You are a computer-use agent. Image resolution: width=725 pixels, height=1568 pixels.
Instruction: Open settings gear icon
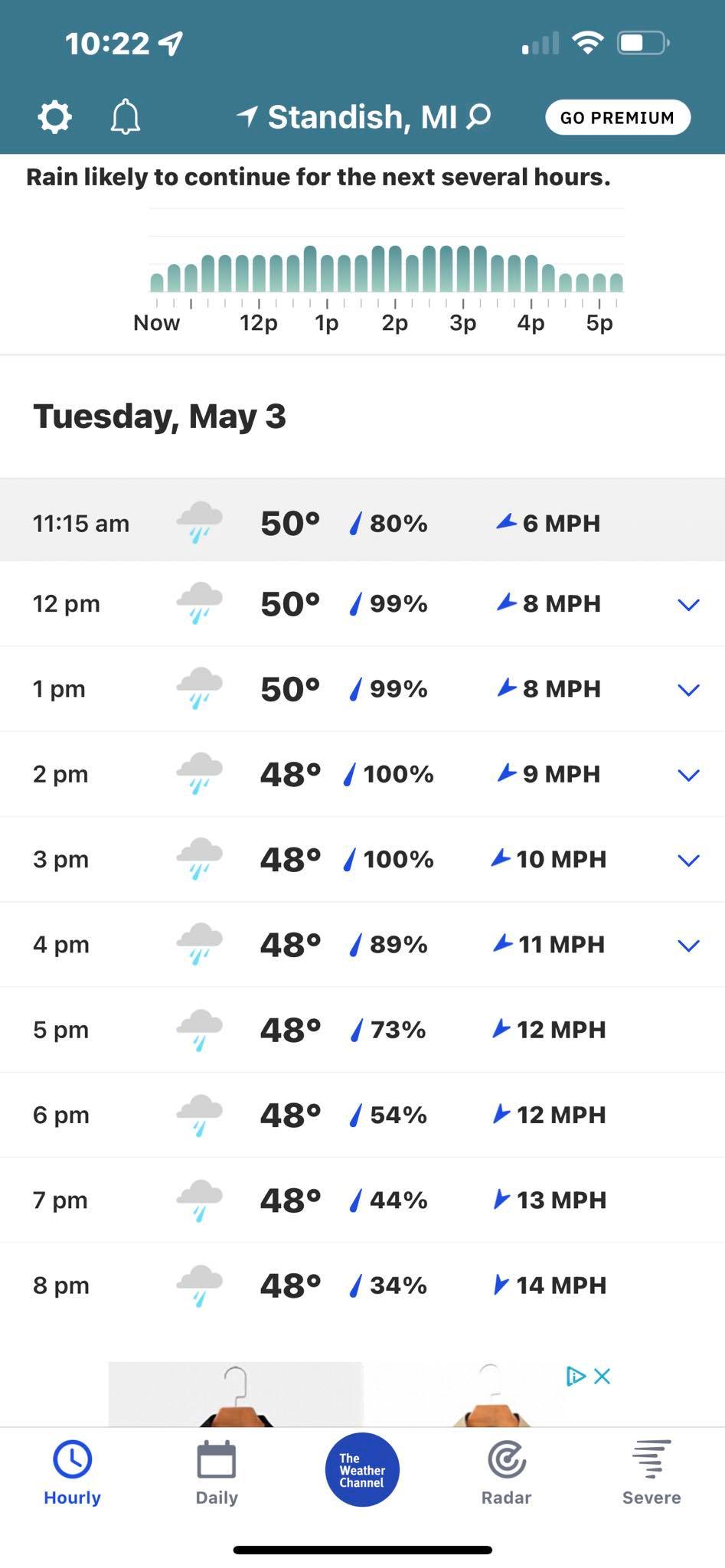[x=55, y=117]
